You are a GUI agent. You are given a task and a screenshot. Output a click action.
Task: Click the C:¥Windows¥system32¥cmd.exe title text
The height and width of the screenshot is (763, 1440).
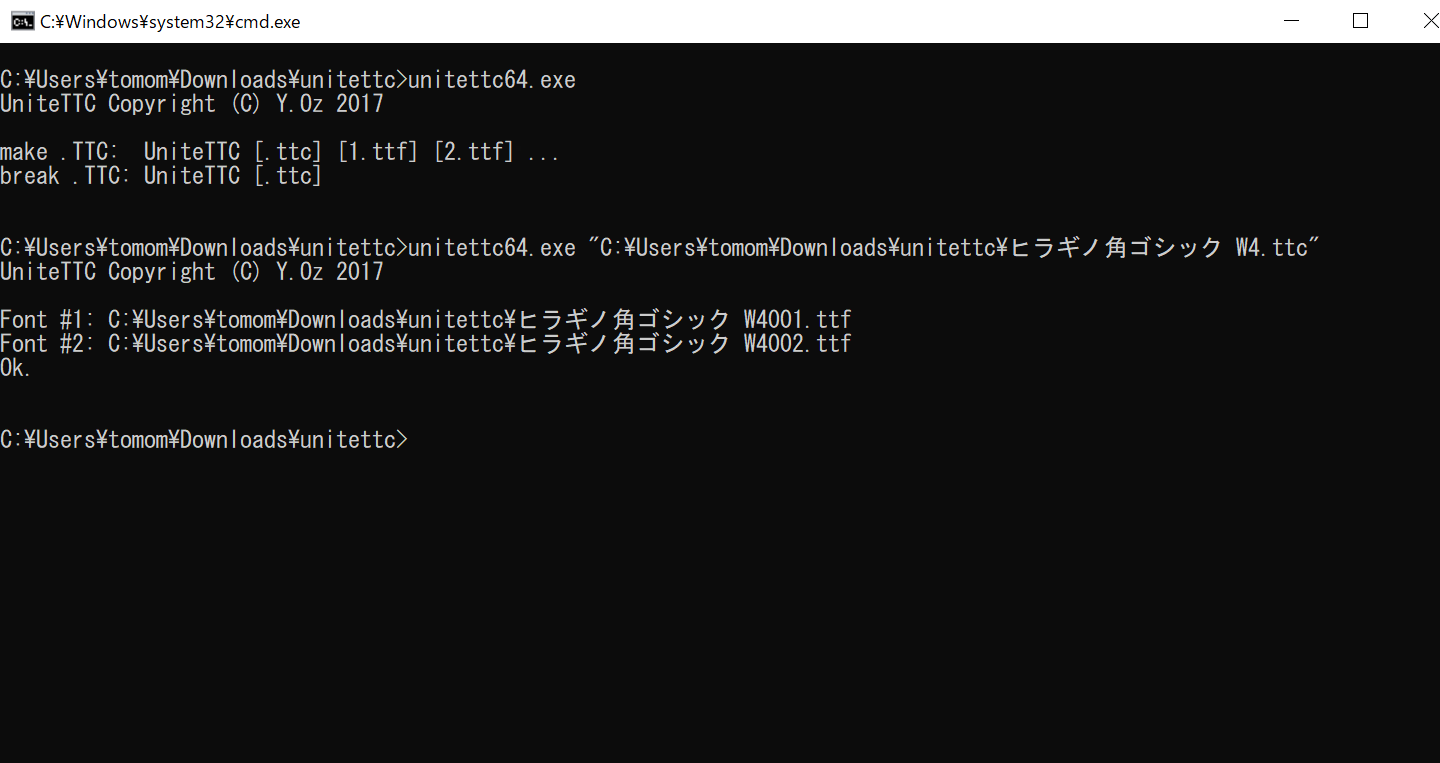(x=170, y=21)
